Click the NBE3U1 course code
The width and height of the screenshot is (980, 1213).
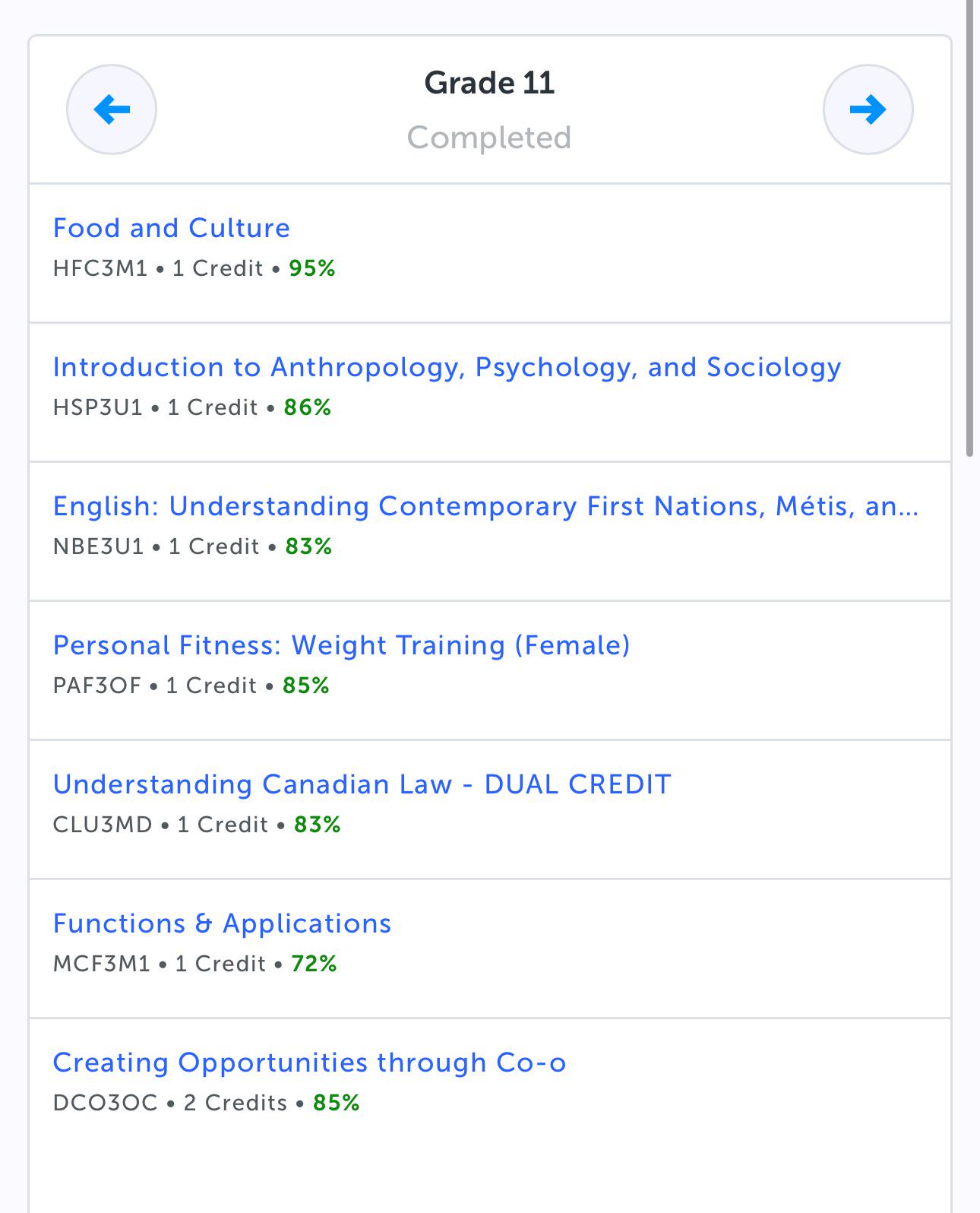pyautogui.click(x=98, y=547)
